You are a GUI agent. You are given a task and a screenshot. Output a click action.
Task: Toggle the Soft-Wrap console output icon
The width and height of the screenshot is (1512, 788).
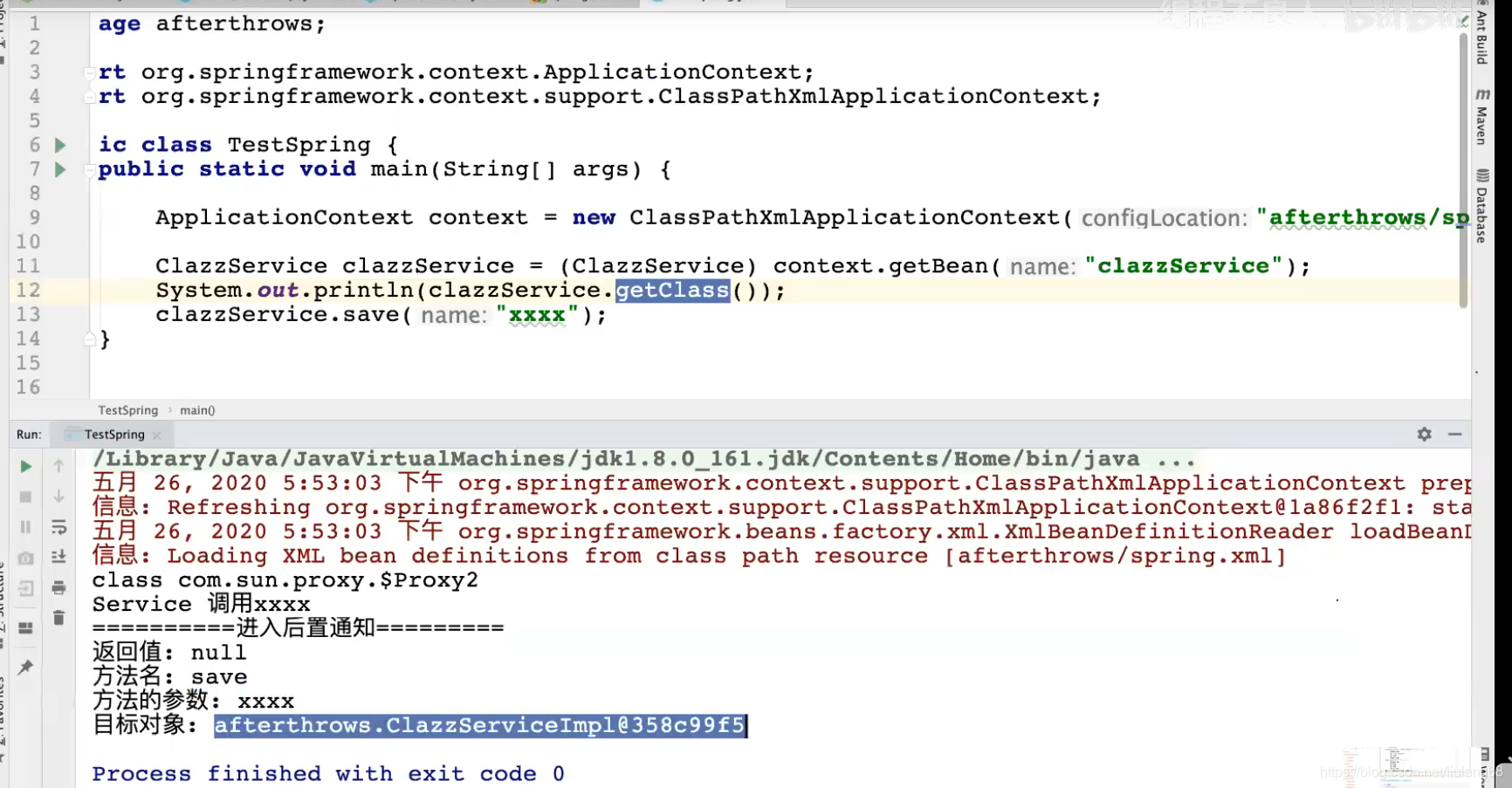click(x=58, y=527)
